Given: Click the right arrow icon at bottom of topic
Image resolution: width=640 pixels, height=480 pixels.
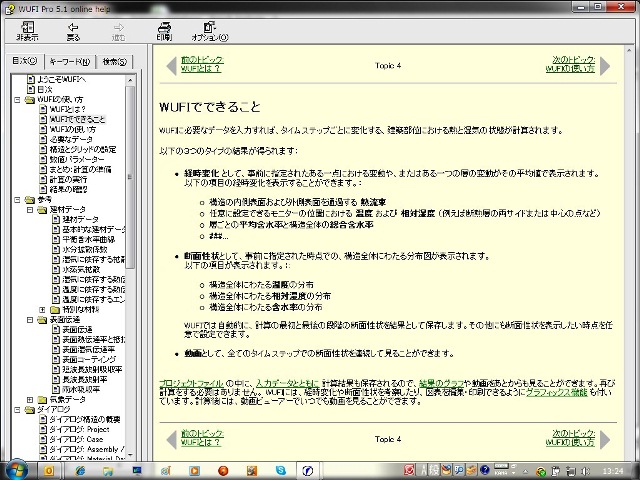Looking at the screenshot, I should tap(605, 439).
